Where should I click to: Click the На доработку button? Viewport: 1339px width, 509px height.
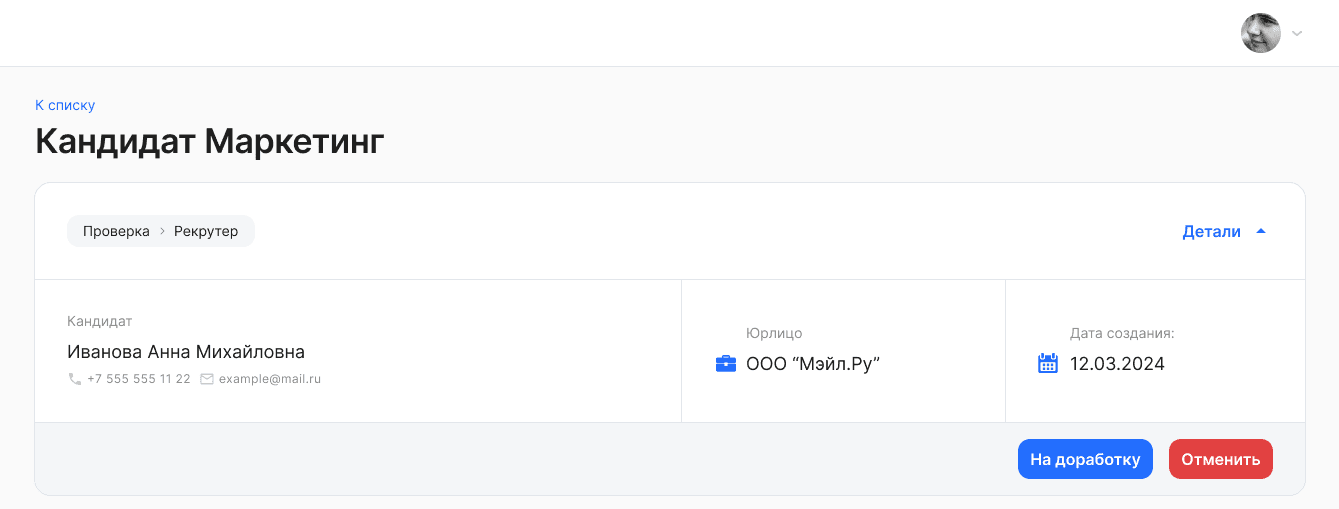pos(1085,459)
